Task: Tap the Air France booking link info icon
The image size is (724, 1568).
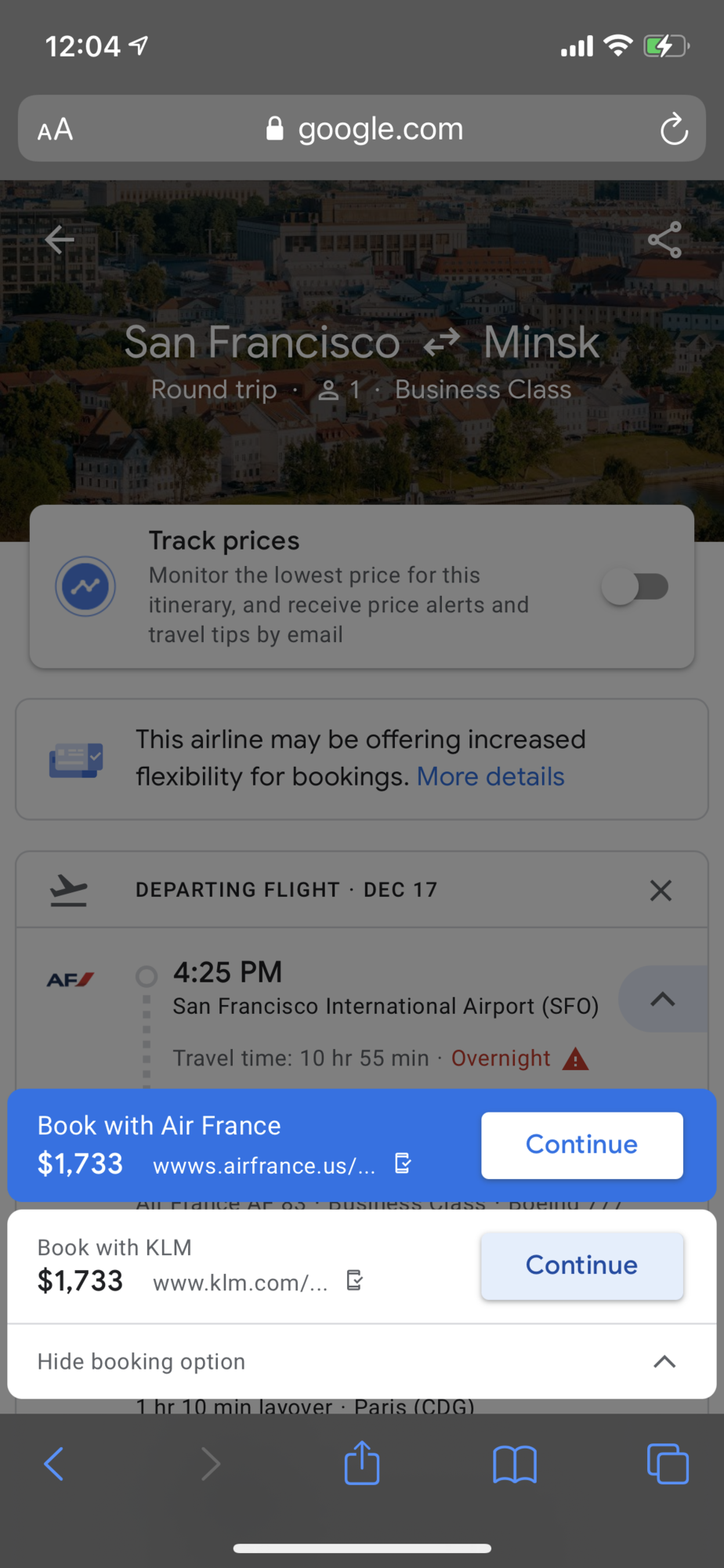Action: click(x=403, y=1163)
